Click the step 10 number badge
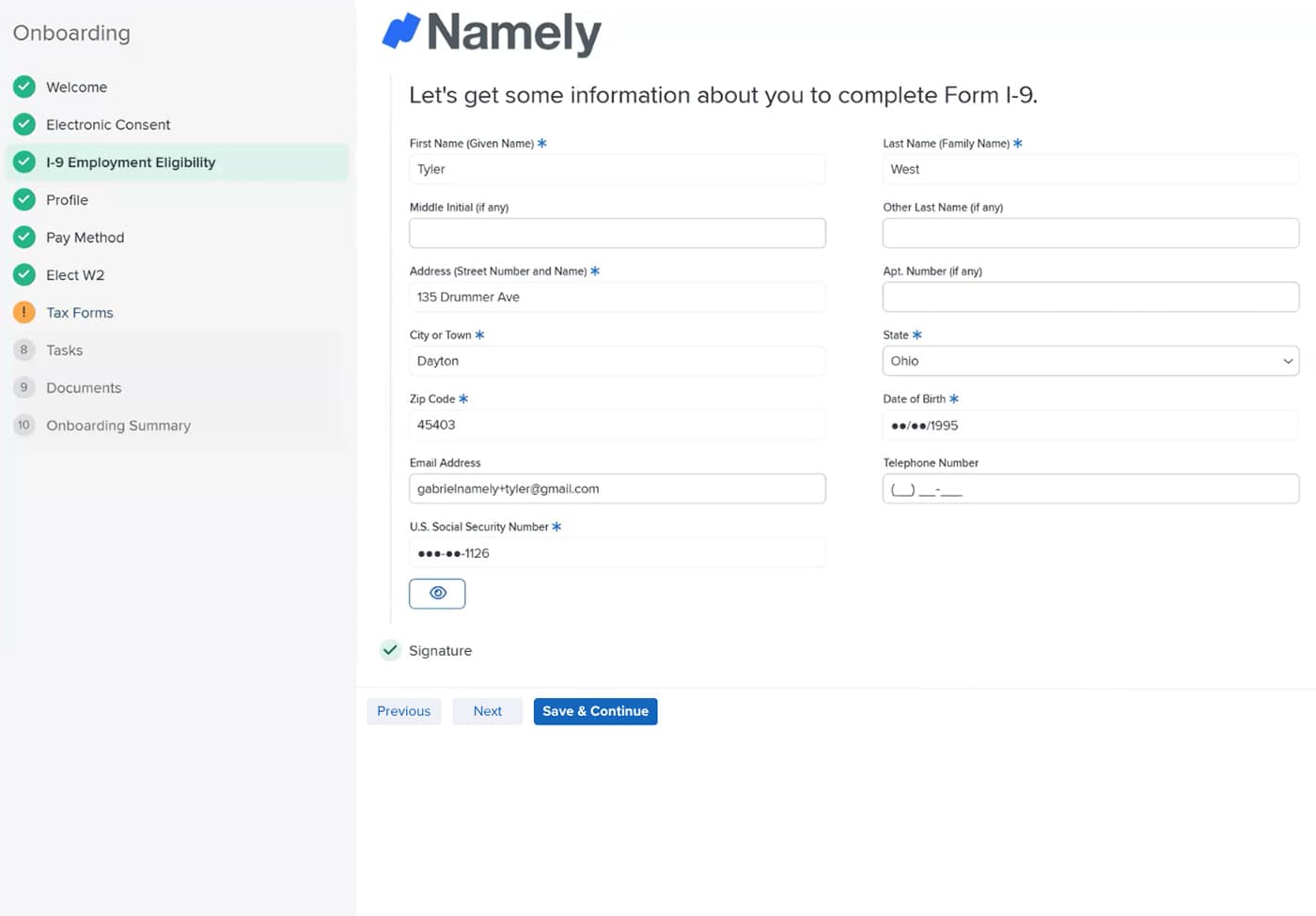 click(x=24, y=425)
